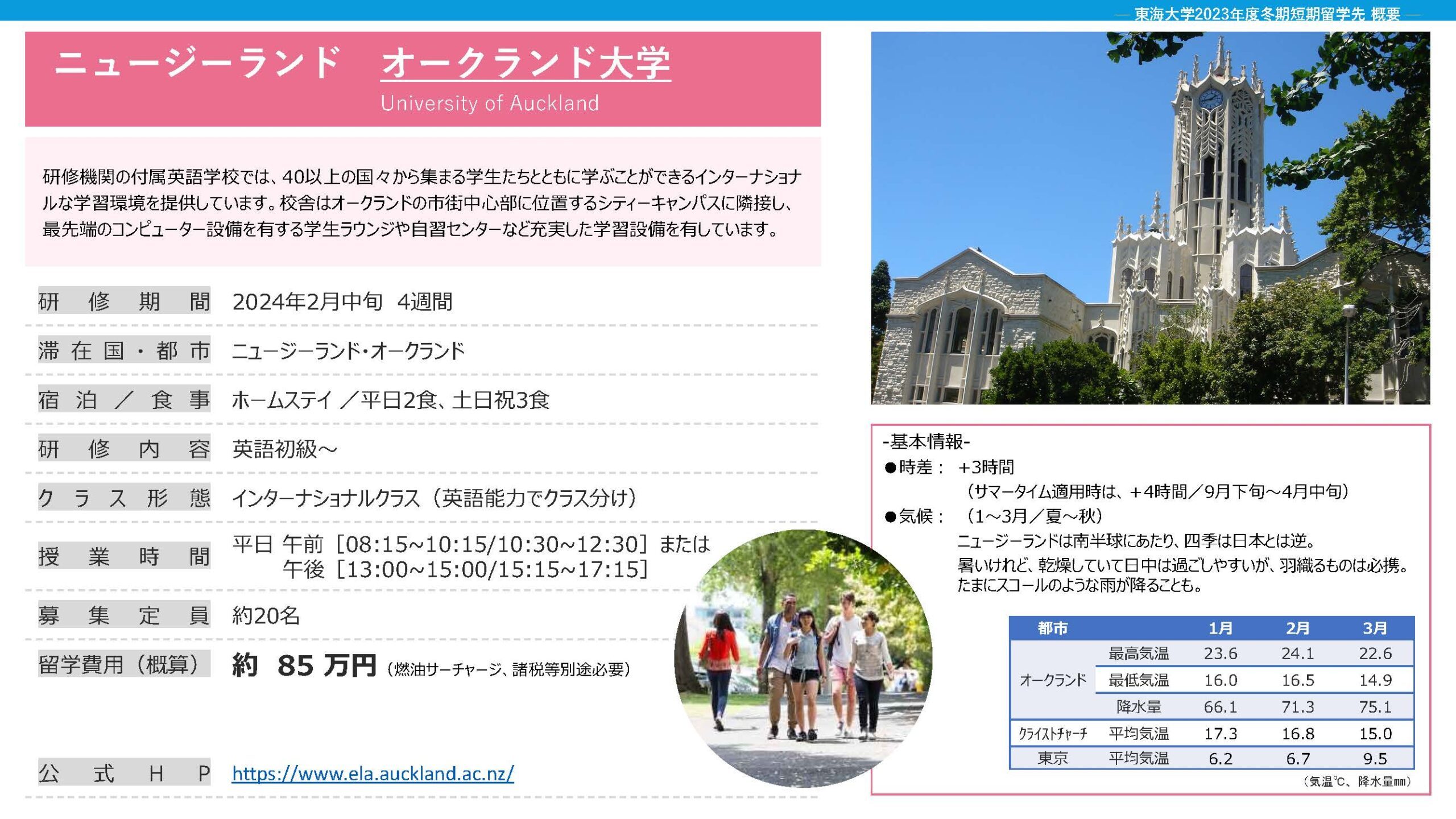Image resolution: width=1456 pixels, height=819 pixels.
Task: Click the clock tower building photo
Action: [x=1151, y=218]
